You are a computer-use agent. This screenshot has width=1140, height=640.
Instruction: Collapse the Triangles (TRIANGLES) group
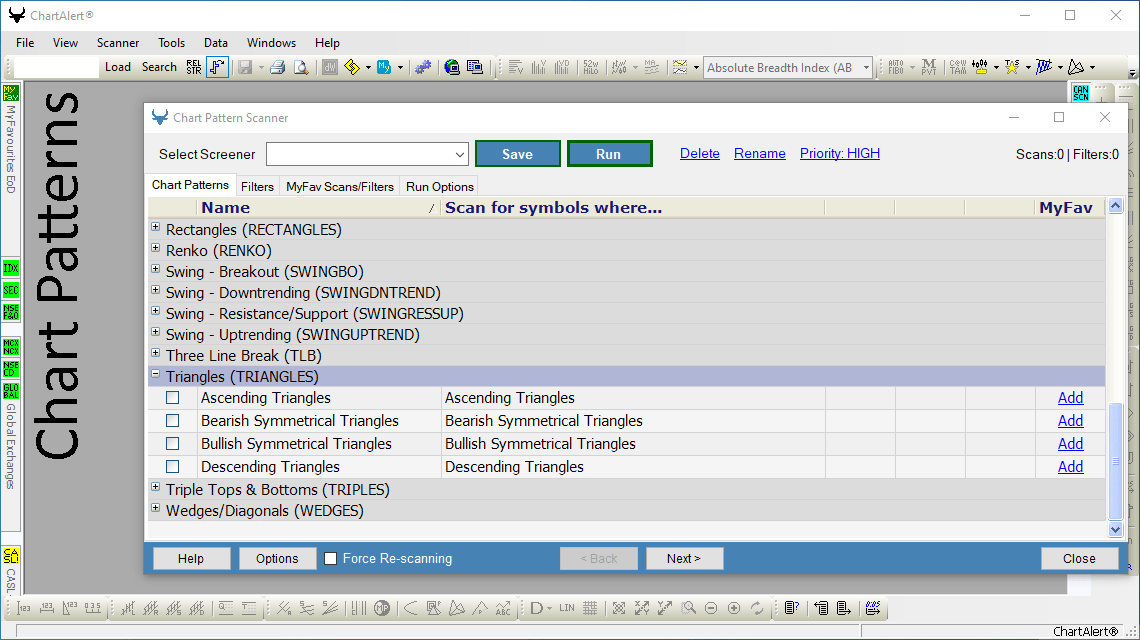[x=156, y=376]
